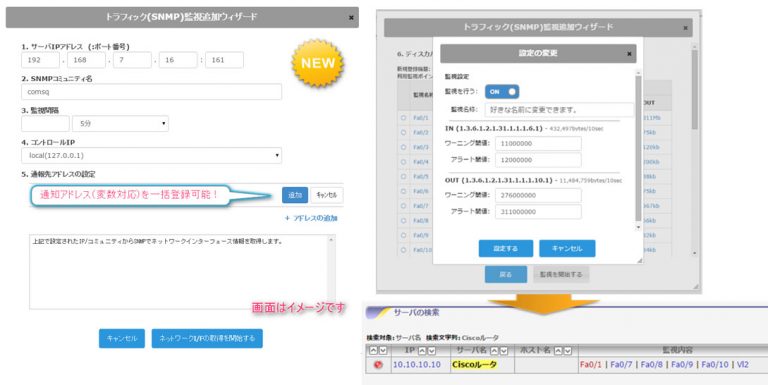The width and height of the screenshot is (768, 385).
Task: Open Fa0/8 link in 監視内容 column
Action: (x=651, y=365)
